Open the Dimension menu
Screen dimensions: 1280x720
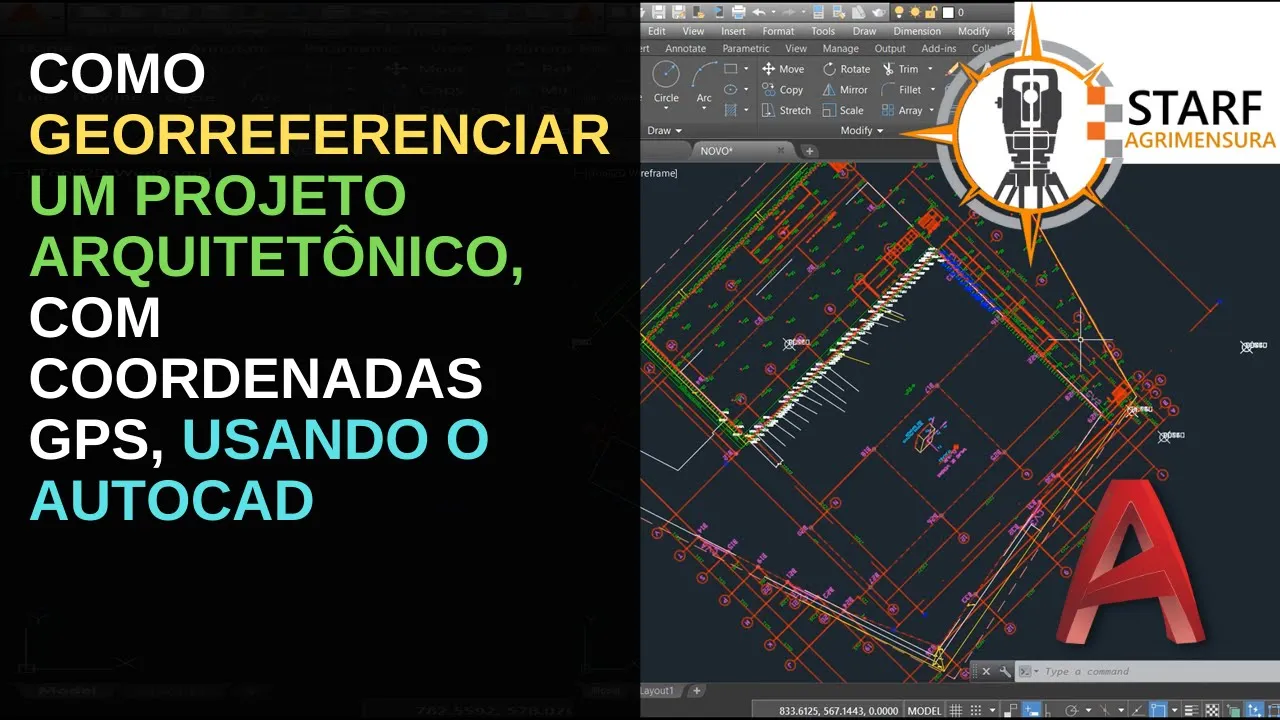point(917,31)
